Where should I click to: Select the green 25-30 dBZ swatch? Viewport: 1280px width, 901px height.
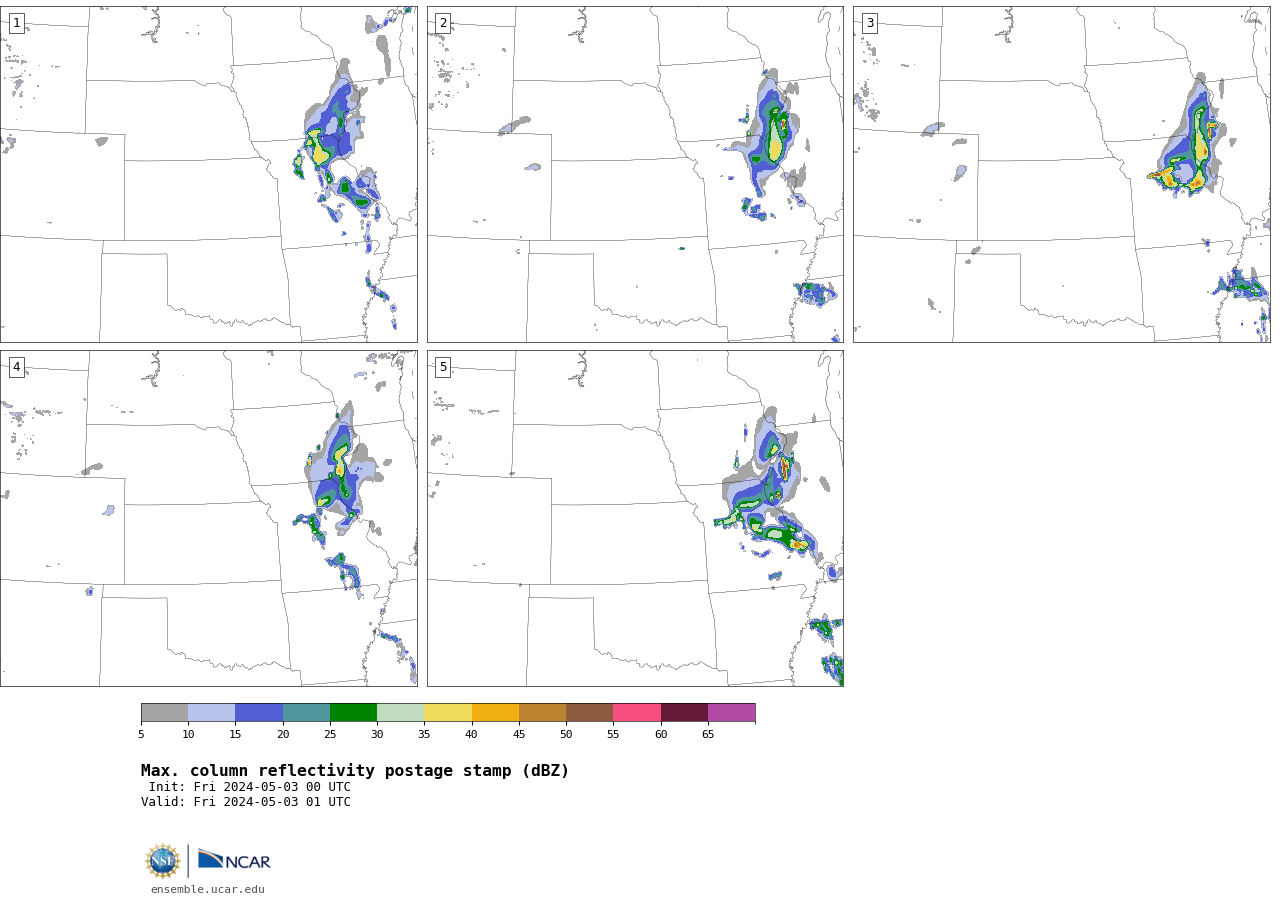click(353, 712)
